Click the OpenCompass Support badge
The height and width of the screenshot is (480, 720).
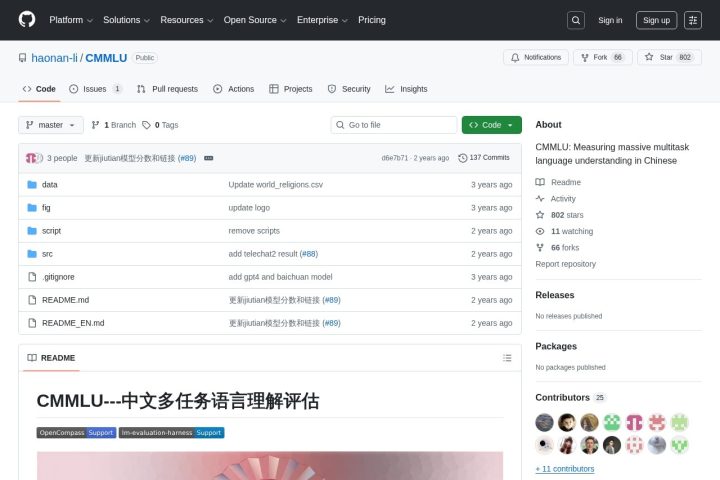coord(76,433)
